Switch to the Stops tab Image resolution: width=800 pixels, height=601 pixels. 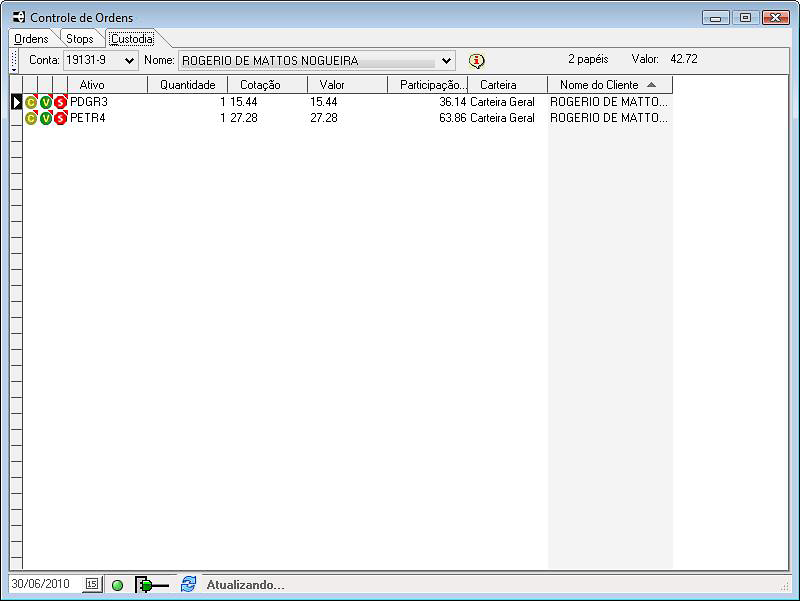[x=80, y=39]
